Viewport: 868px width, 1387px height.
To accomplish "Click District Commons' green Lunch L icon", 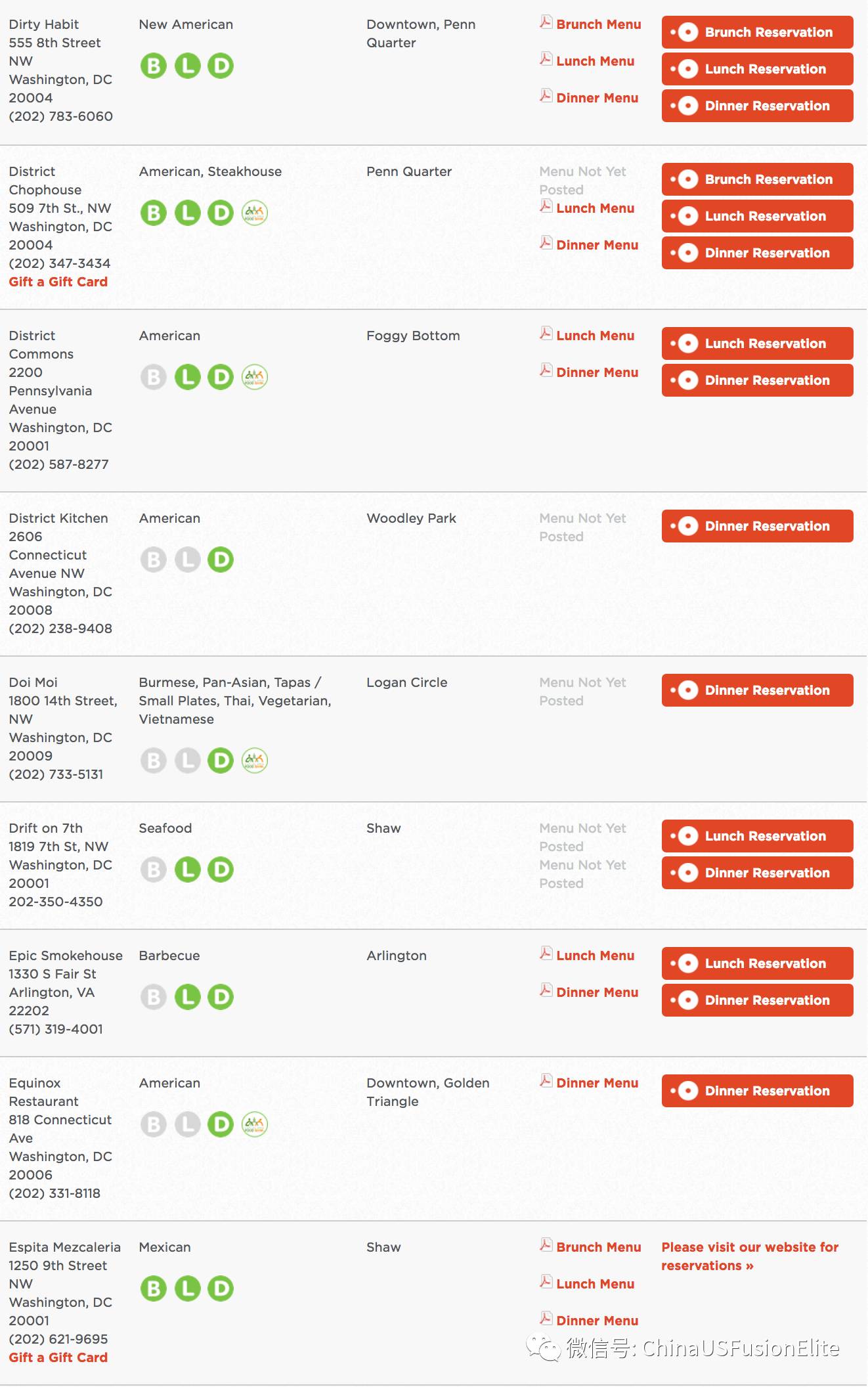I will click(x=188, y=377).
